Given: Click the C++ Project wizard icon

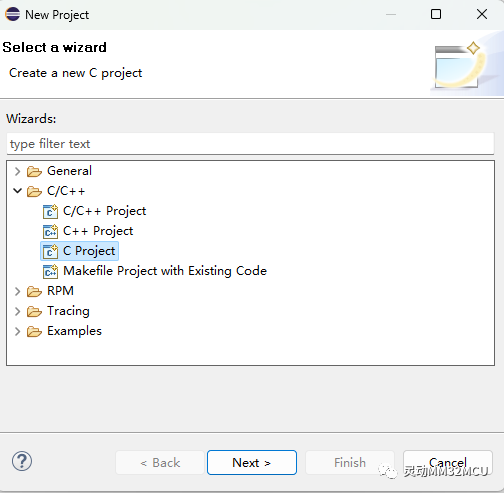Looking at the screenshot, I should [x=50, y=231].
